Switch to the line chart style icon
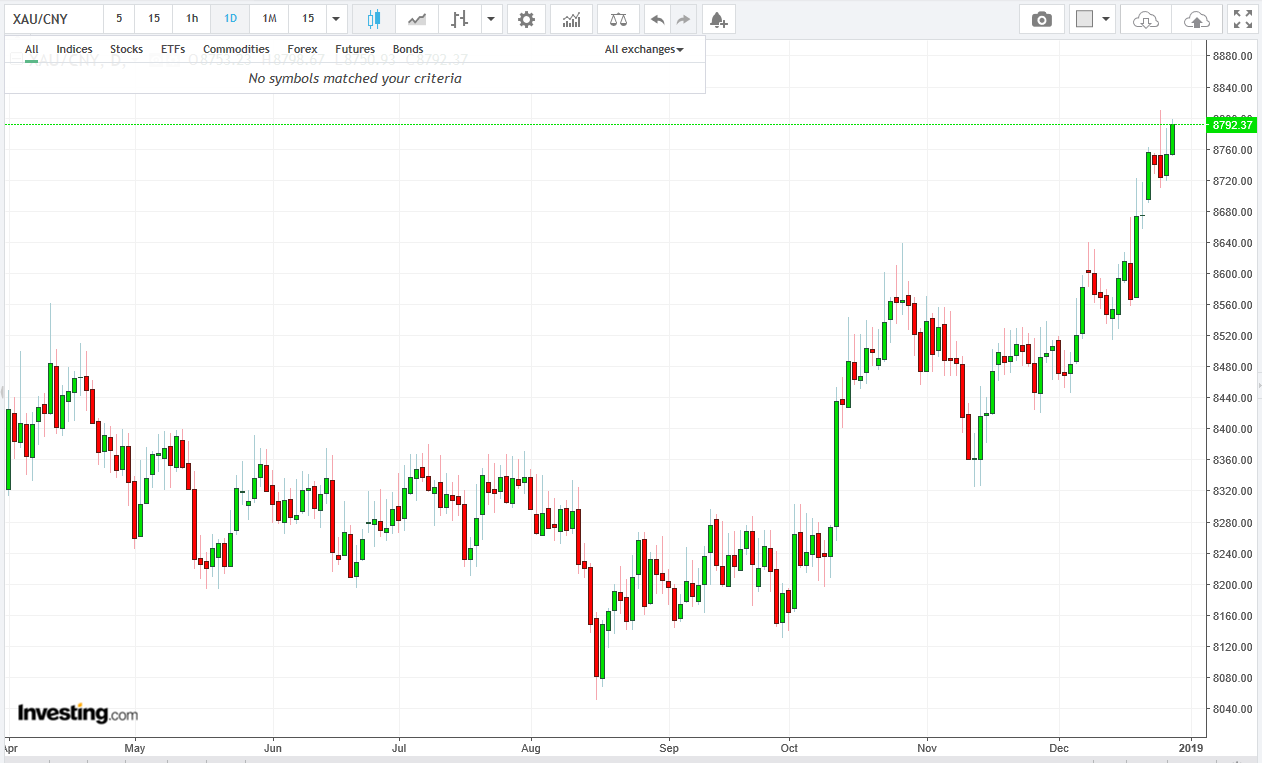Image resolution: width=1262 pixels, height=763 pixels. [417, 19]
